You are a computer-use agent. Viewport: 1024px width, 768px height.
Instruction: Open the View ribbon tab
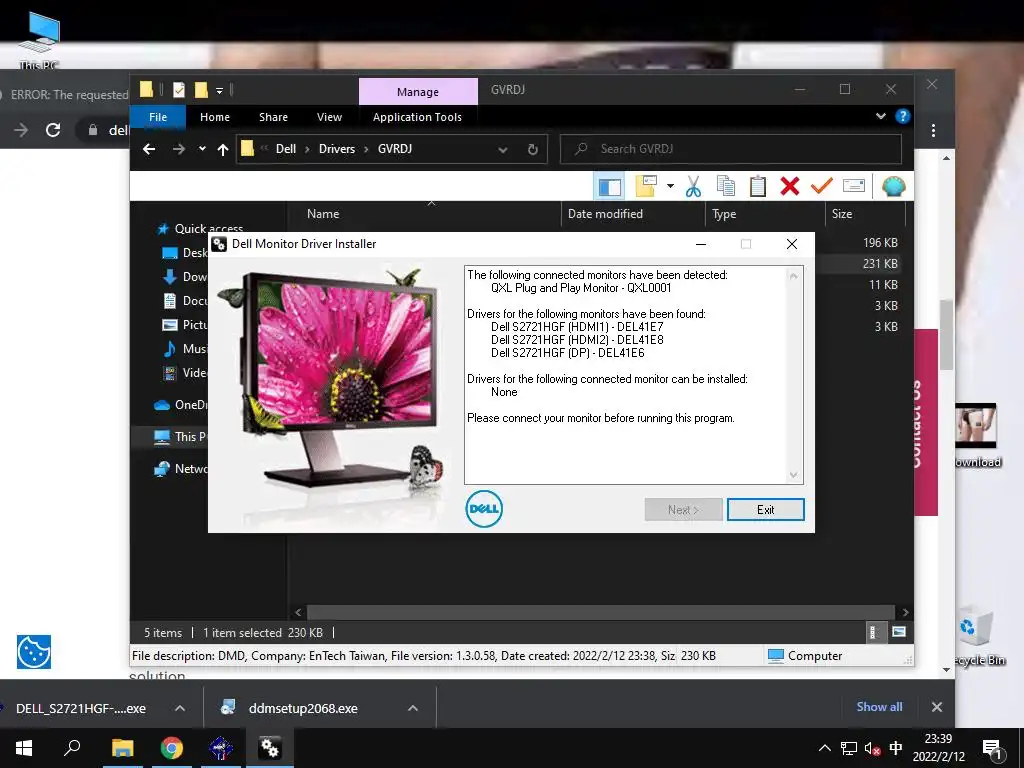[x=329, y=117]
